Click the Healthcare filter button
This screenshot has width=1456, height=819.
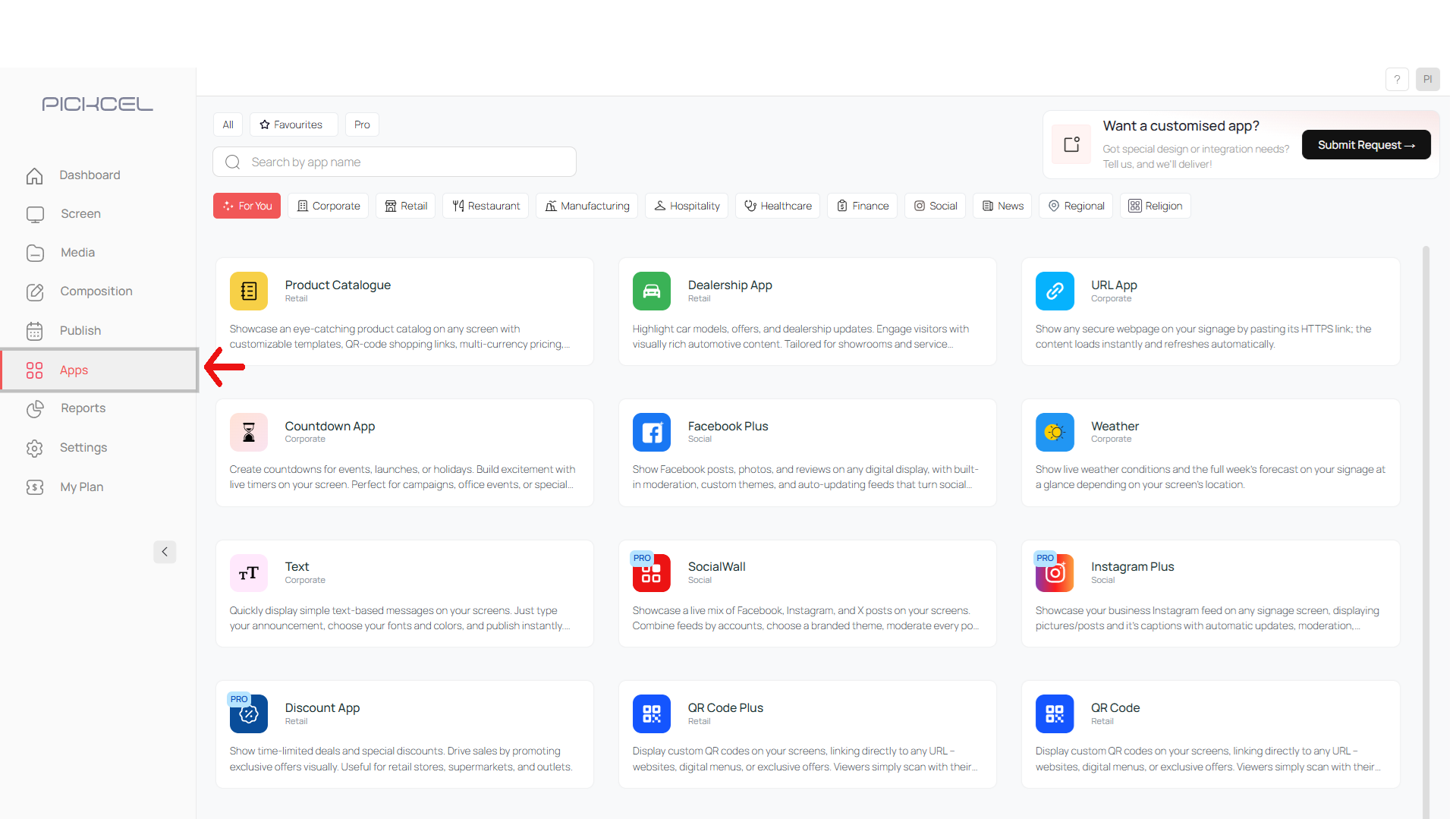[777, 206]
